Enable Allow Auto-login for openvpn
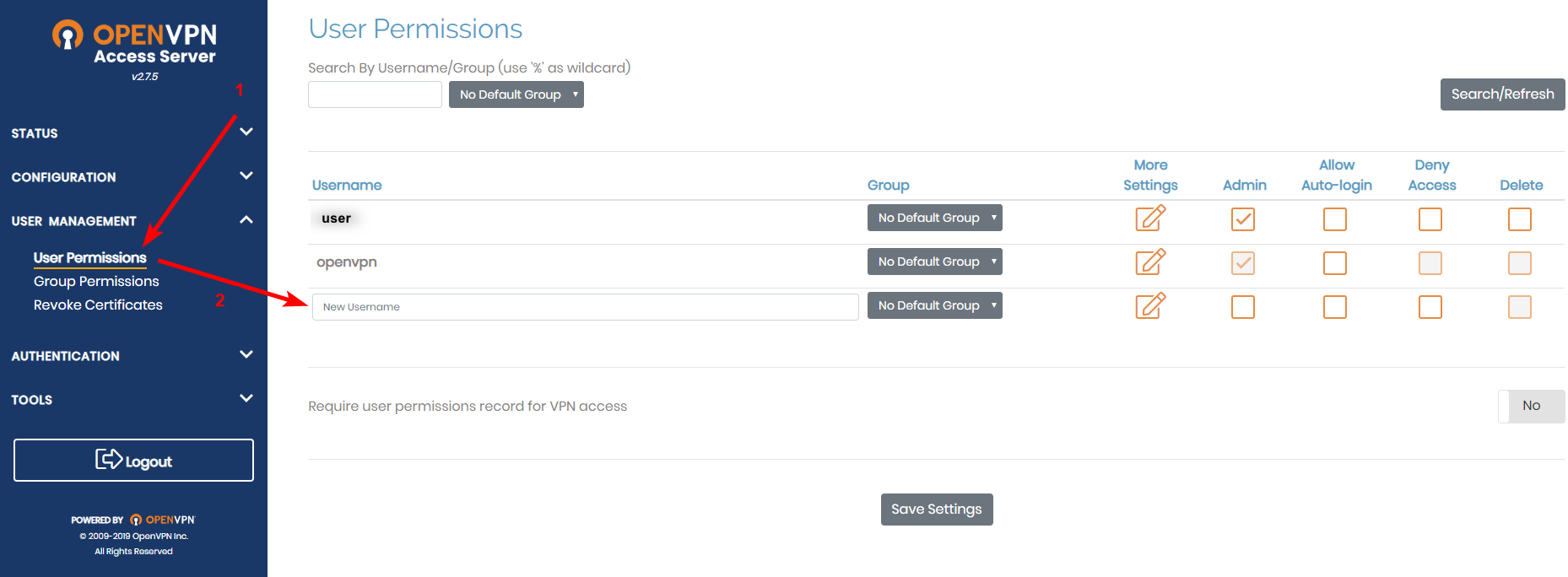1568x577 pixels. coord(1335,263)
